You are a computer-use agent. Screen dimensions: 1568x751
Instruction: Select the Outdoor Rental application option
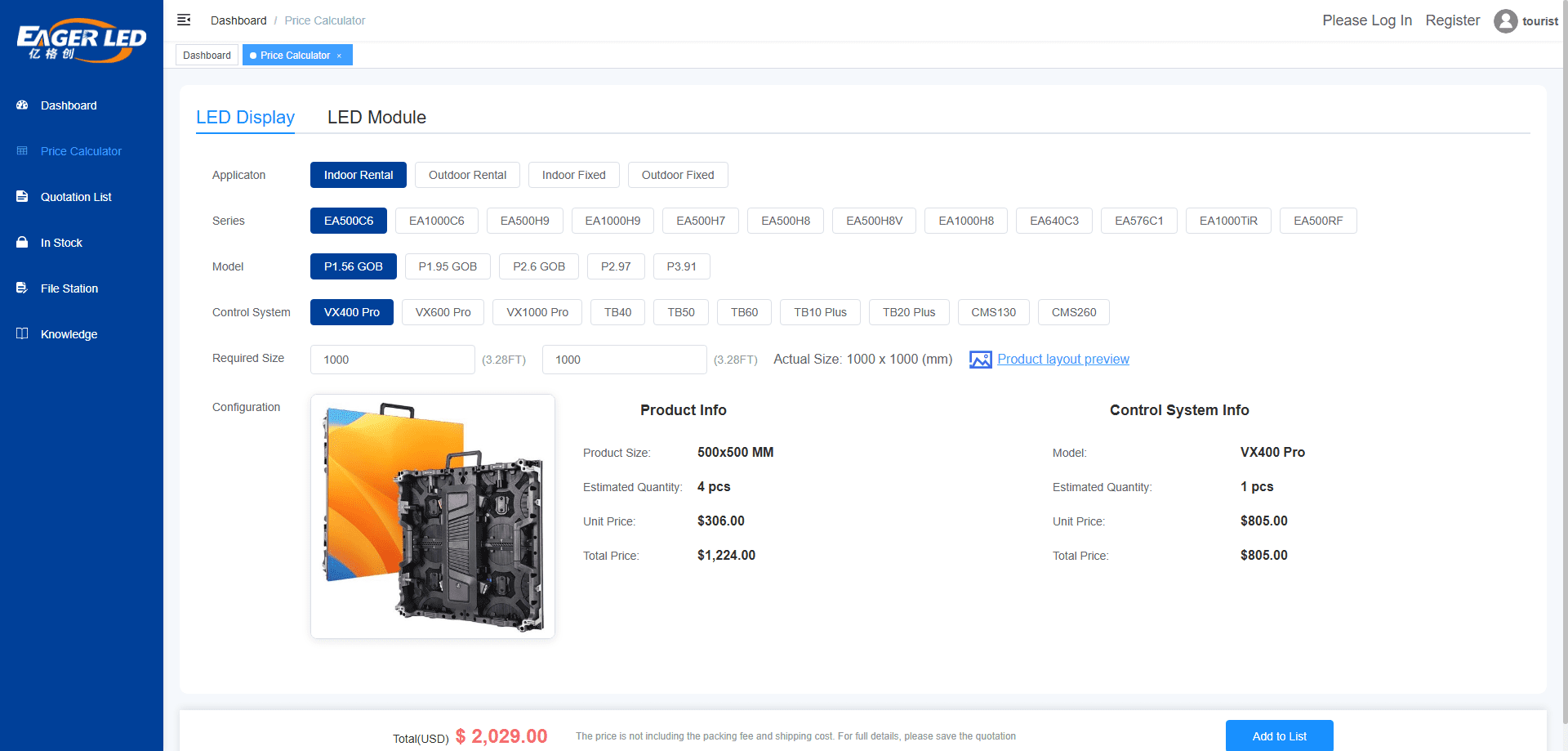click(x=467, y=175)
